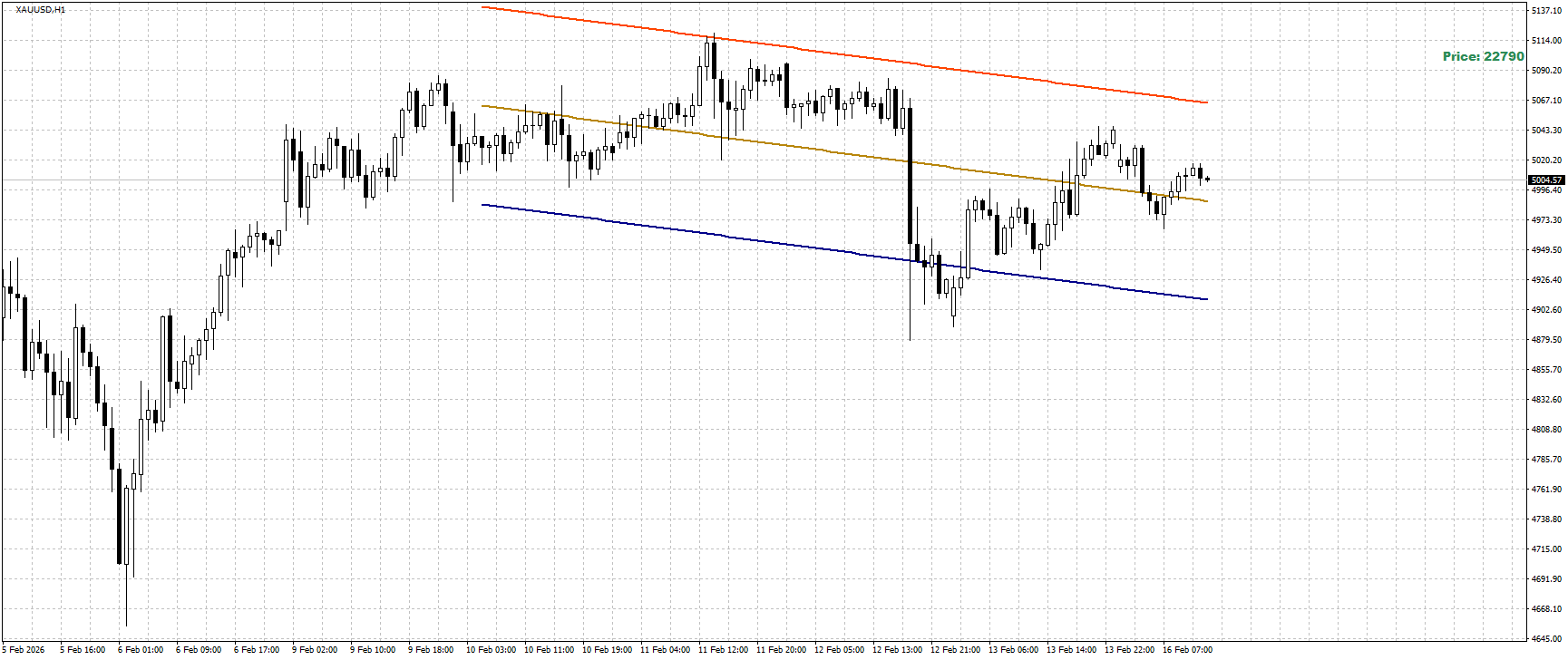The image size is (1568, 660).
Task: Select the dark blue lower channel line
Action: coord(843,252)
